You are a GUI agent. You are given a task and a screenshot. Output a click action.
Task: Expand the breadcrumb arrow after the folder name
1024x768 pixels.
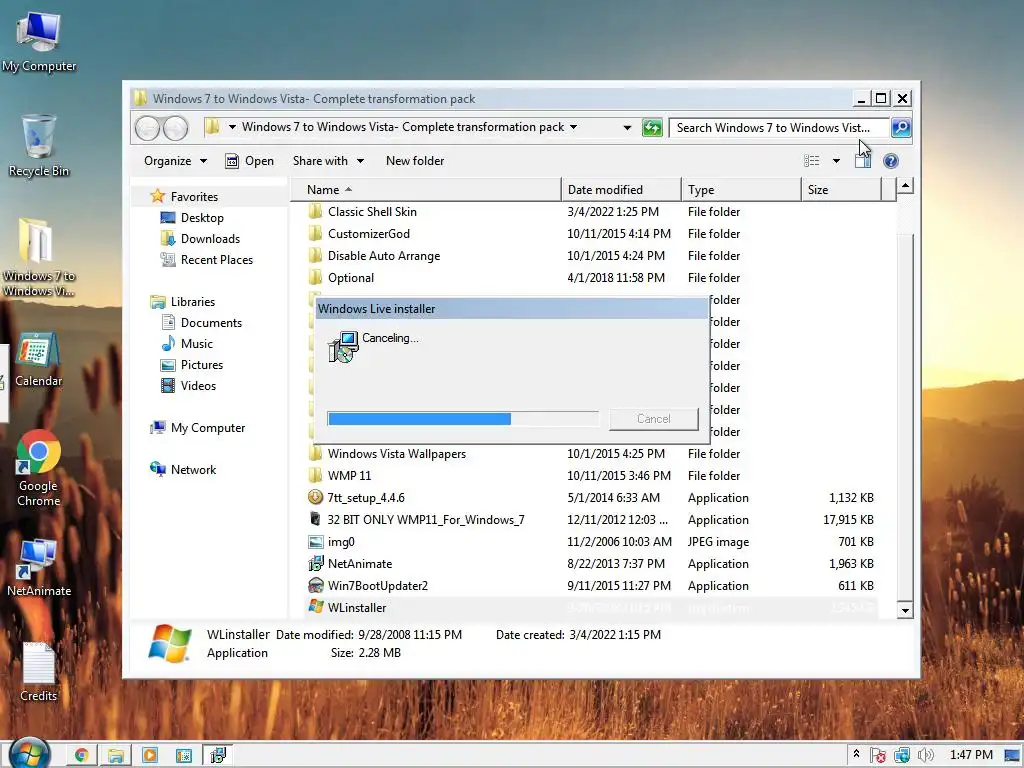(573, 127)
